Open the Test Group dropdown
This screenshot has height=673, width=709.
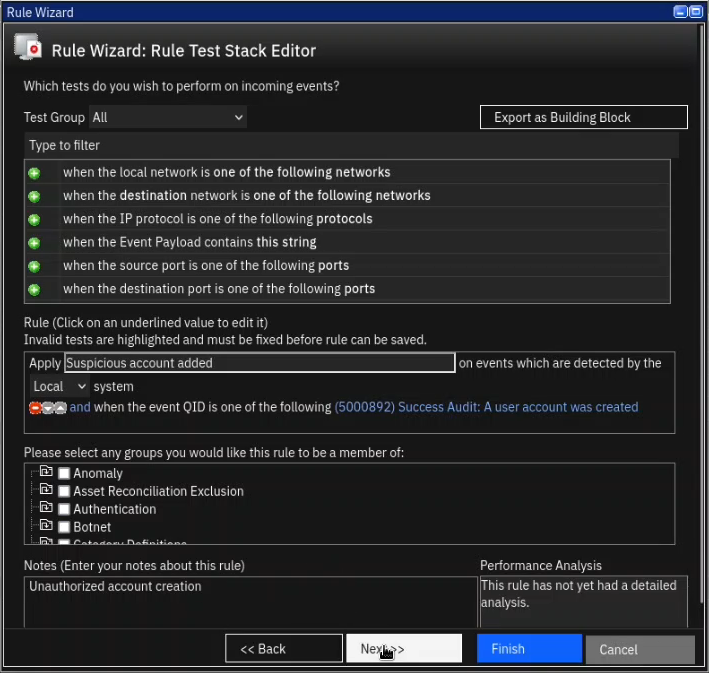pos(167,117)
